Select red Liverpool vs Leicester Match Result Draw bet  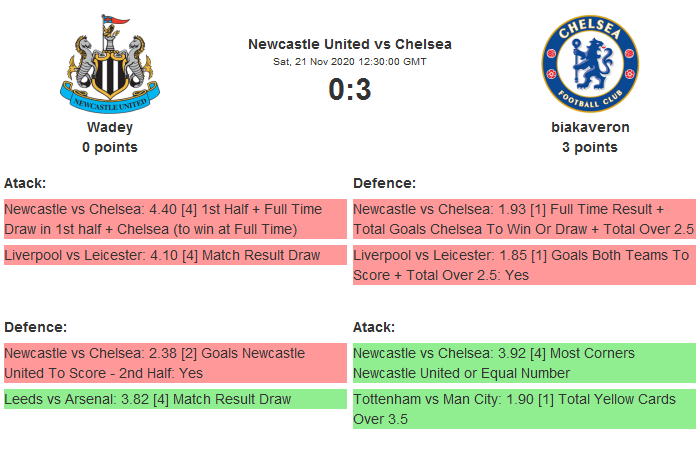tap(175, 255)
